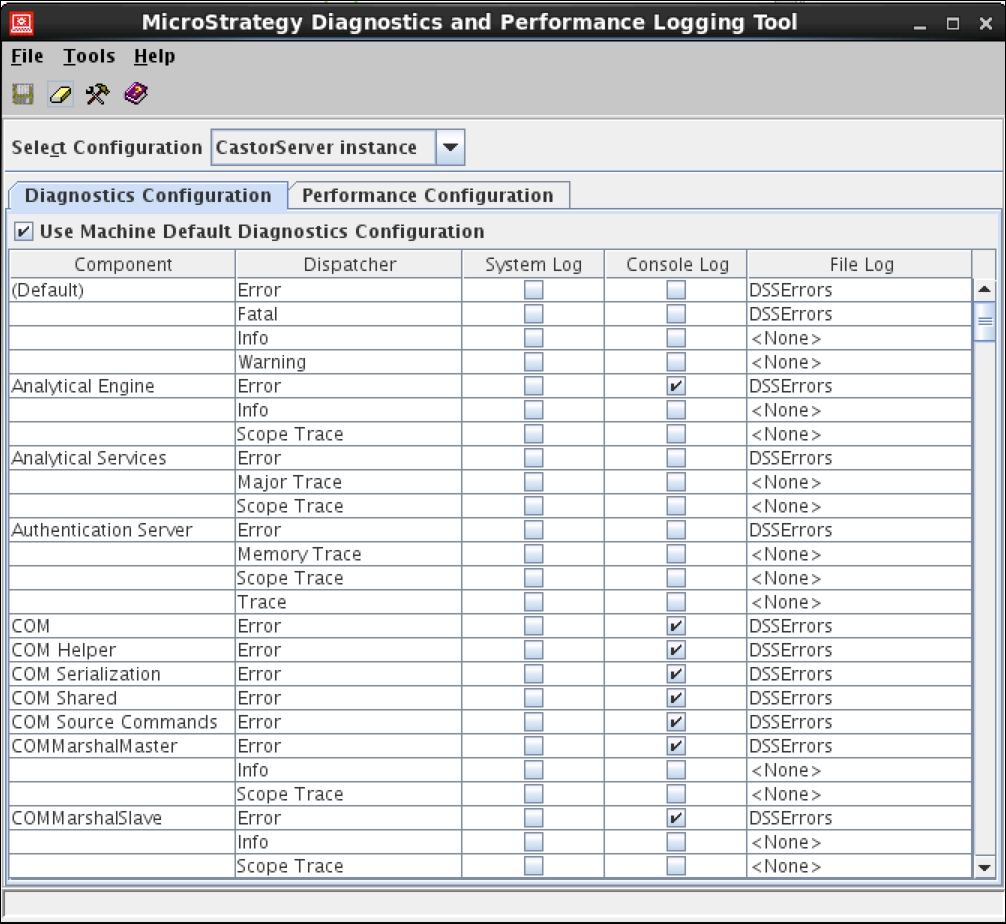This screenshot has height=924, width=1006.
Task: Open the Tools menu
Action: pyautogui.click(x=89, y=56)
